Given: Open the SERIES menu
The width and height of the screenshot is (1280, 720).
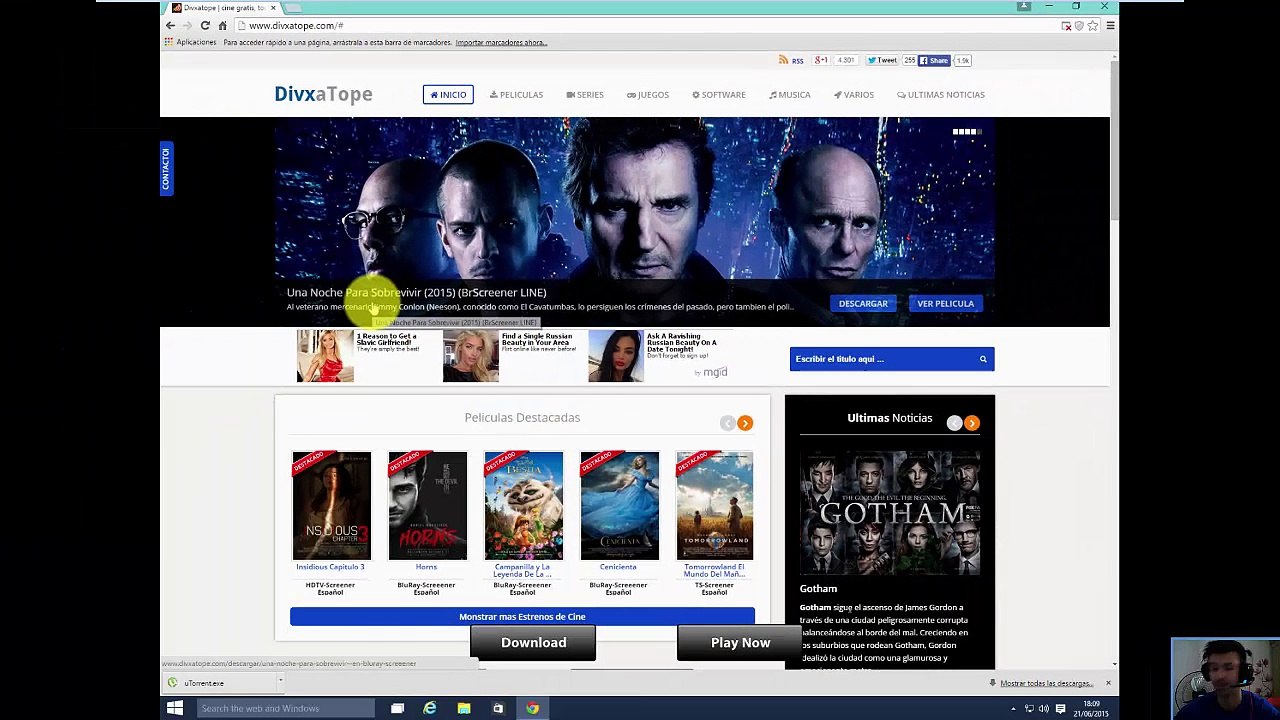Looking at the screenshot, I should [x=585, y=95].
